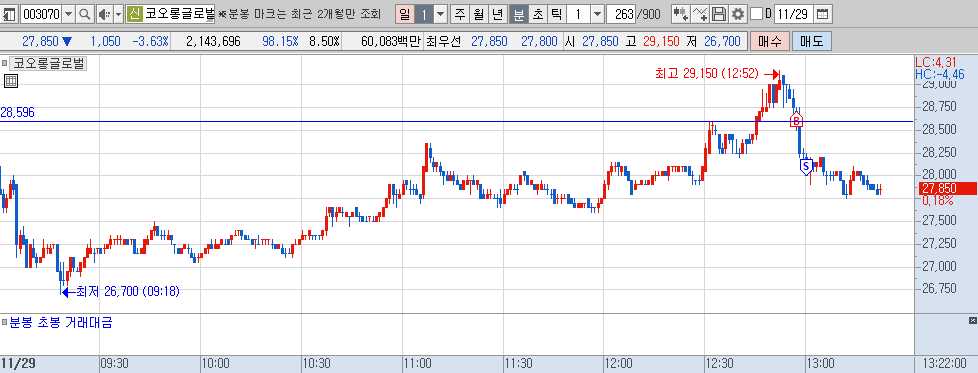The image size is (978, 373).
Task: Open the candlestick chart-type icon
Action: [681, 13]
